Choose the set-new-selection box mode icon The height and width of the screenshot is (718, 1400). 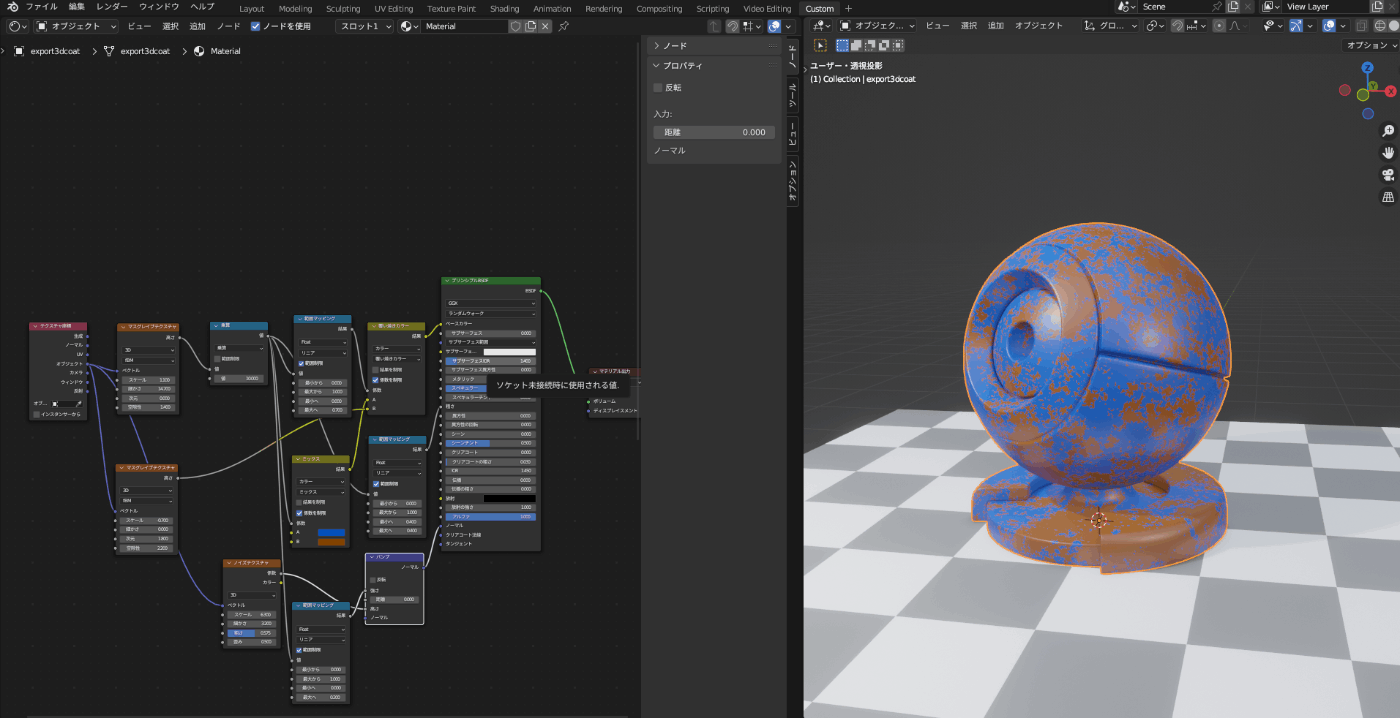coord(842,45)
